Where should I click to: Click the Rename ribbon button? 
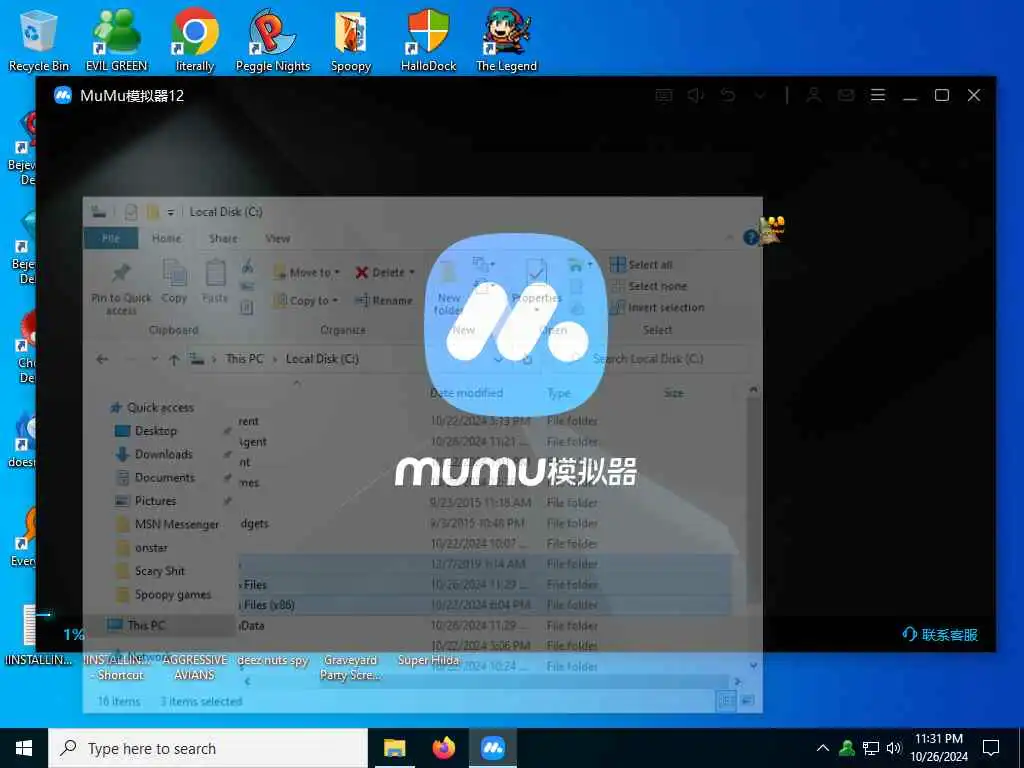point(383,300)
